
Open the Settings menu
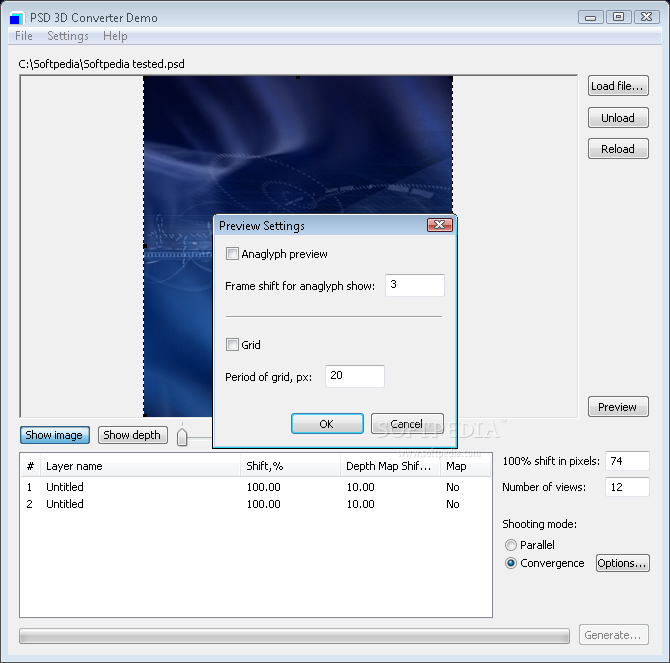coord(68,36)
